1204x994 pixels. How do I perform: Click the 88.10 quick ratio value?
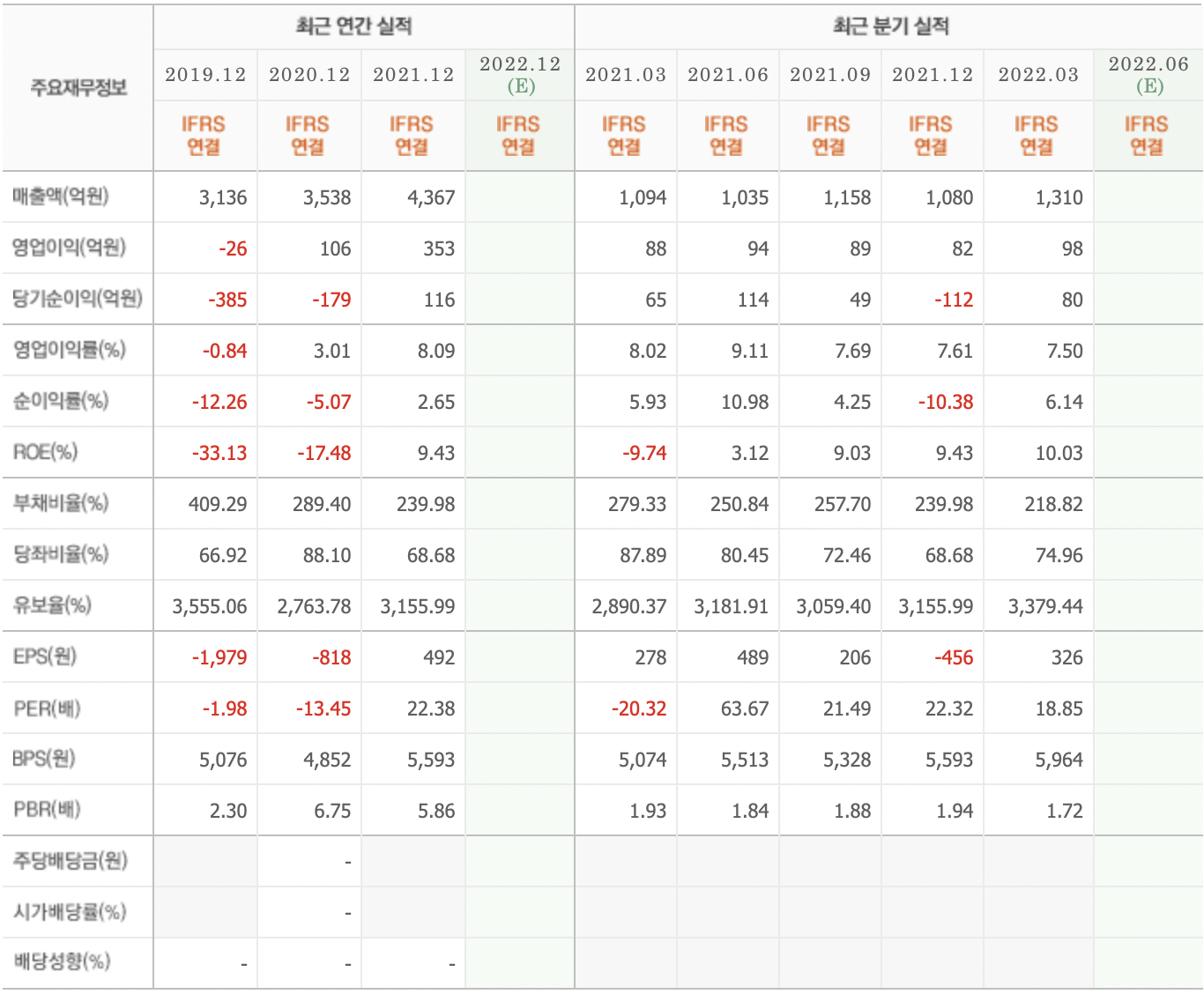327,555
